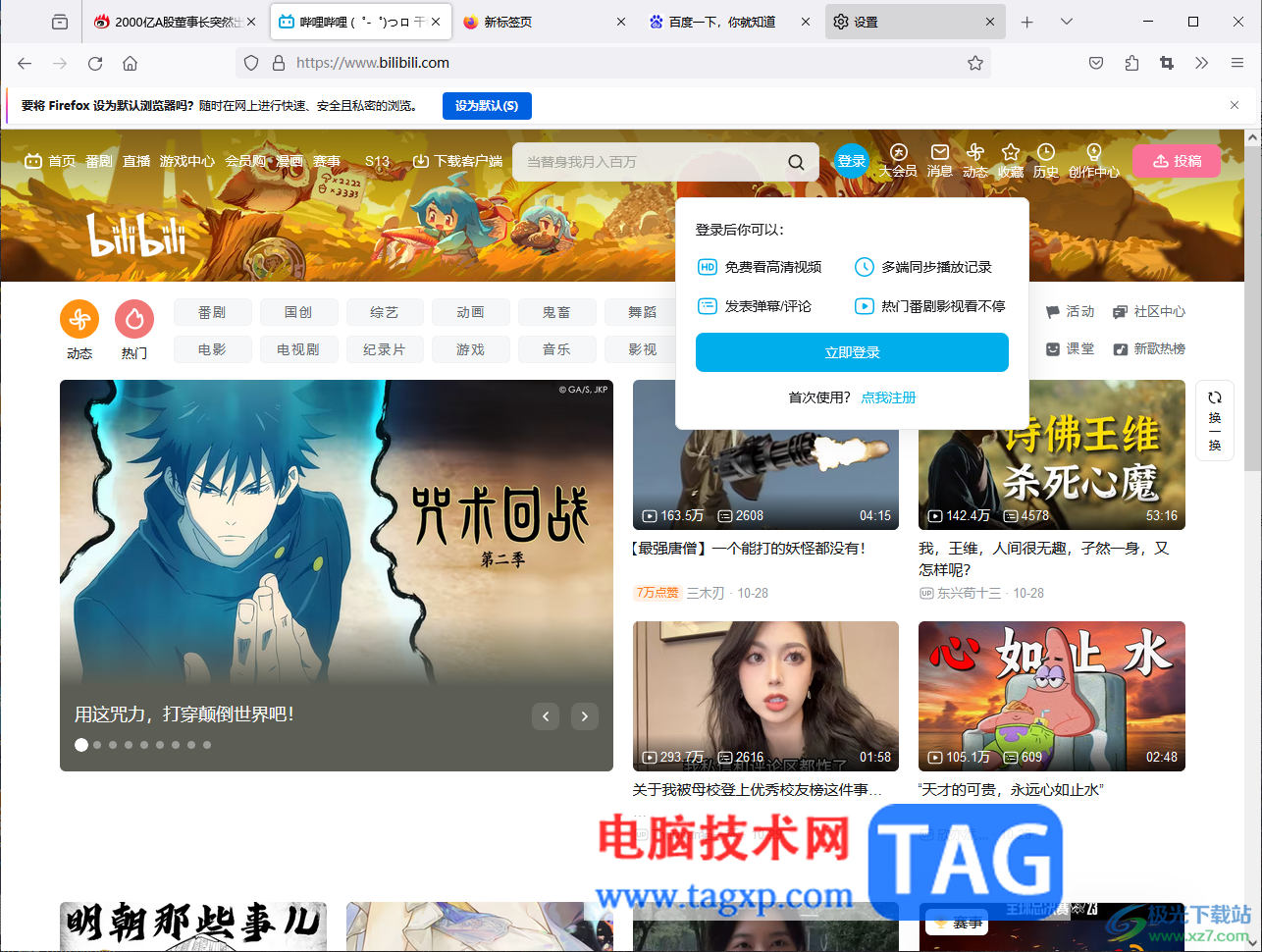Open the 社区中心 community center icon
The height and width of the screenshot is (952, 1262).
click(x=1119, y=310)
